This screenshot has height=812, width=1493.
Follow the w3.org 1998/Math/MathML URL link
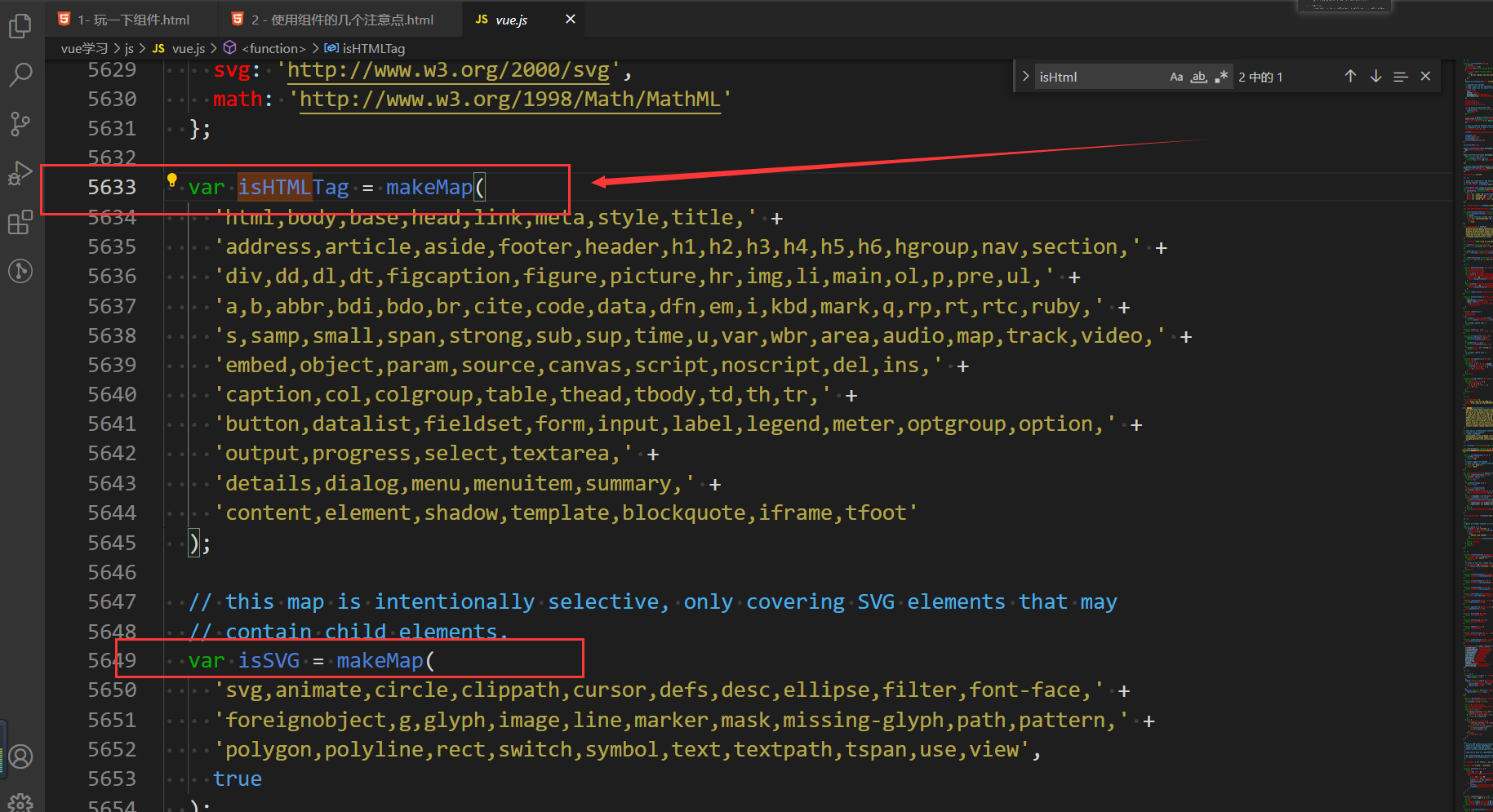(x=510, y=100)
